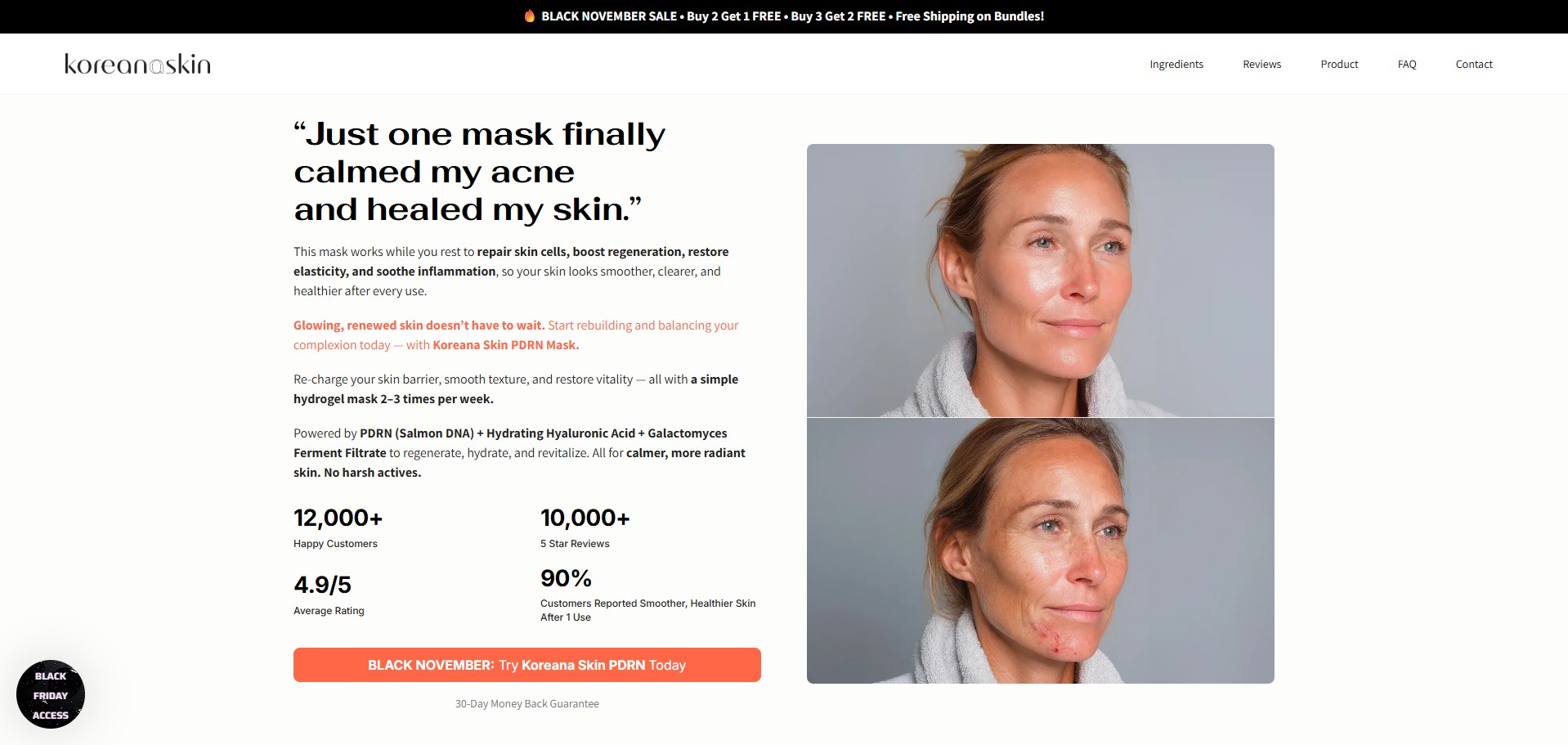Click Try Koreana Skin PDRN Today button

[527, 665]
